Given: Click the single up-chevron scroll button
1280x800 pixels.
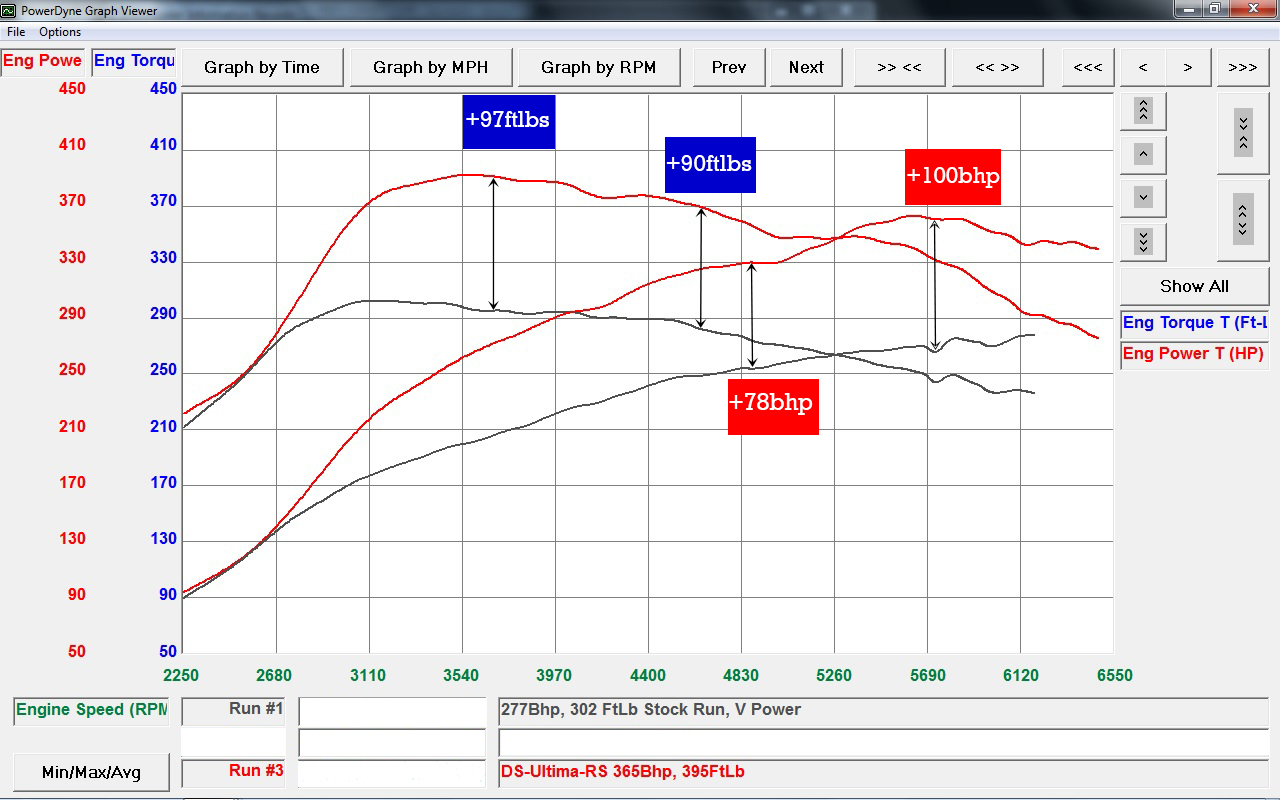Looking at the screenshot, I should click(x=1144, y=154).
